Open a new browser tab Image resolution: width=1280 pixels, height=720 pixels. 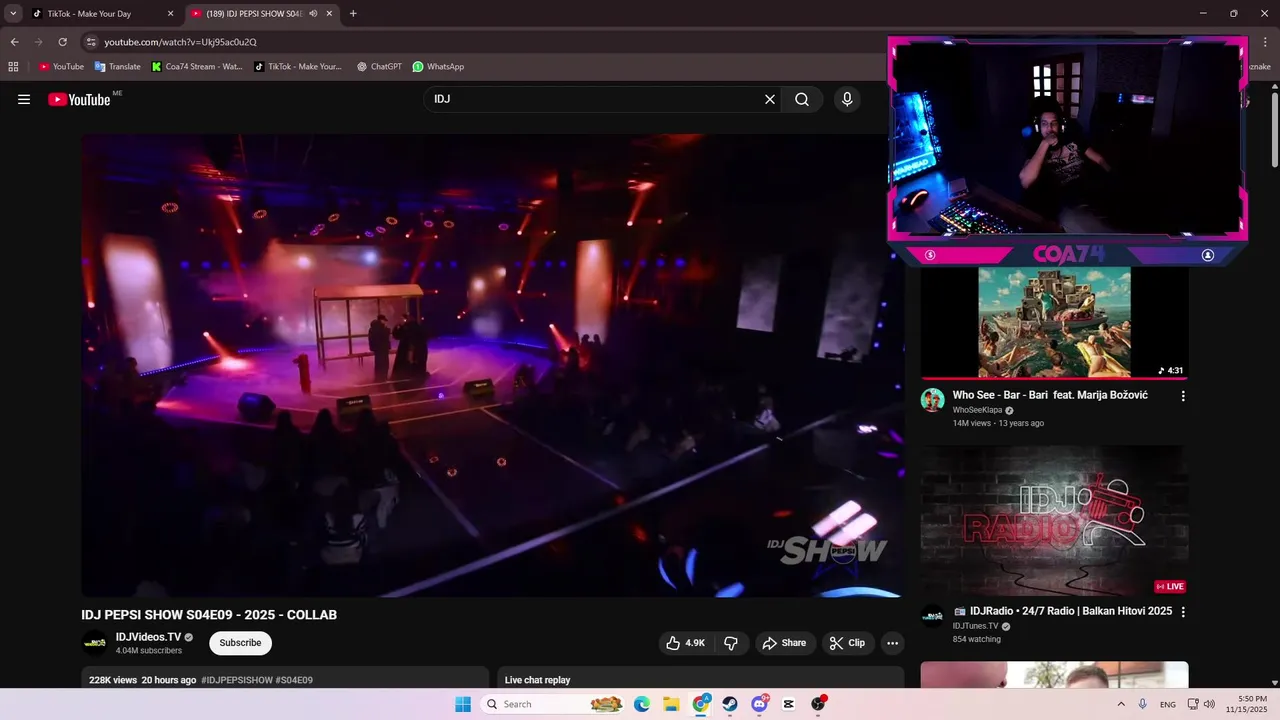[x=353, y=14]
